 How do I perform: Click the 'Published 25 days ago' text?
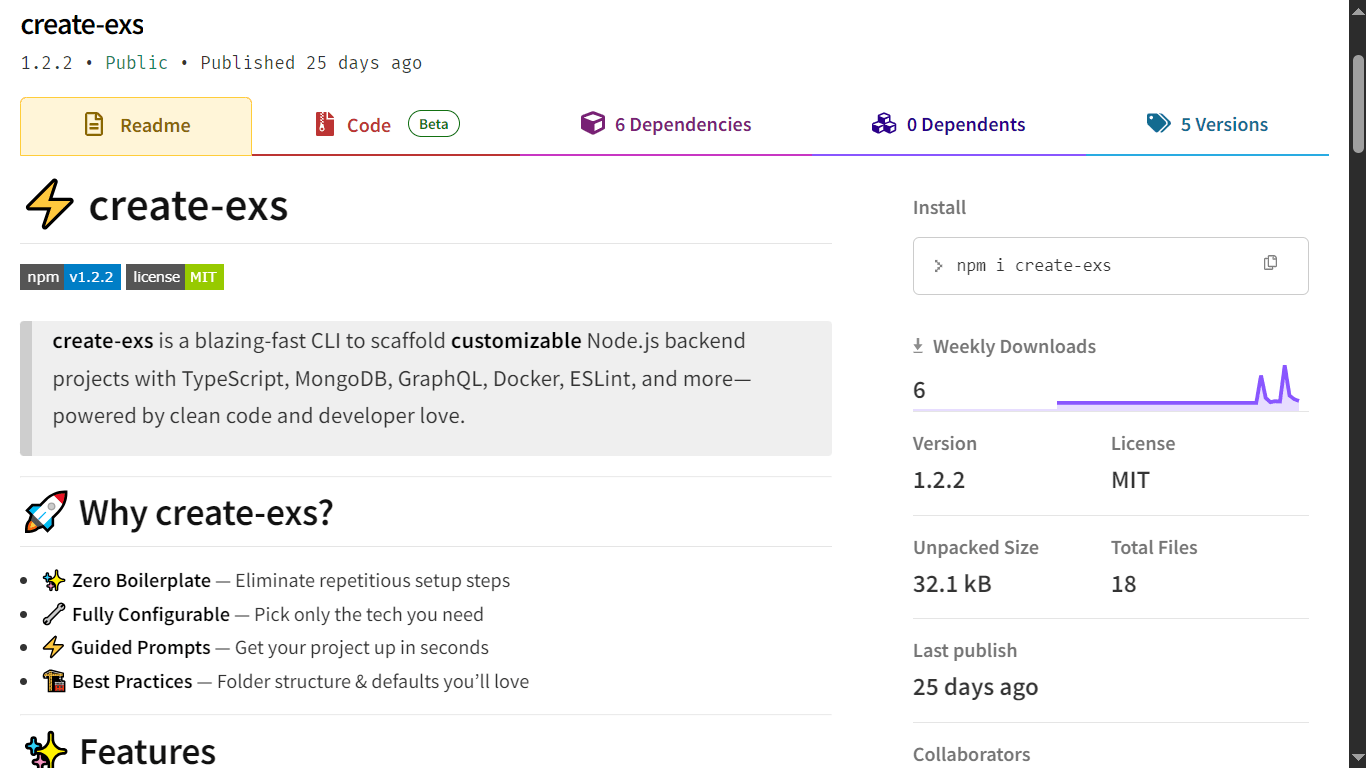[311, 63]
